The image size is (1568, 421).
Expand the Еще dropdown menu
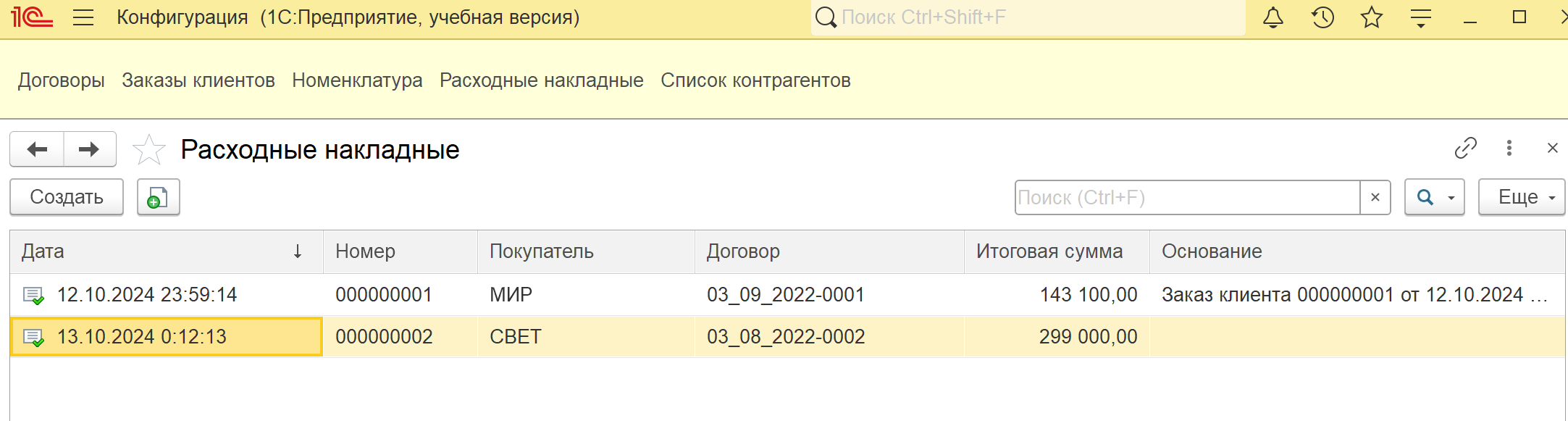click(1522, 197)
